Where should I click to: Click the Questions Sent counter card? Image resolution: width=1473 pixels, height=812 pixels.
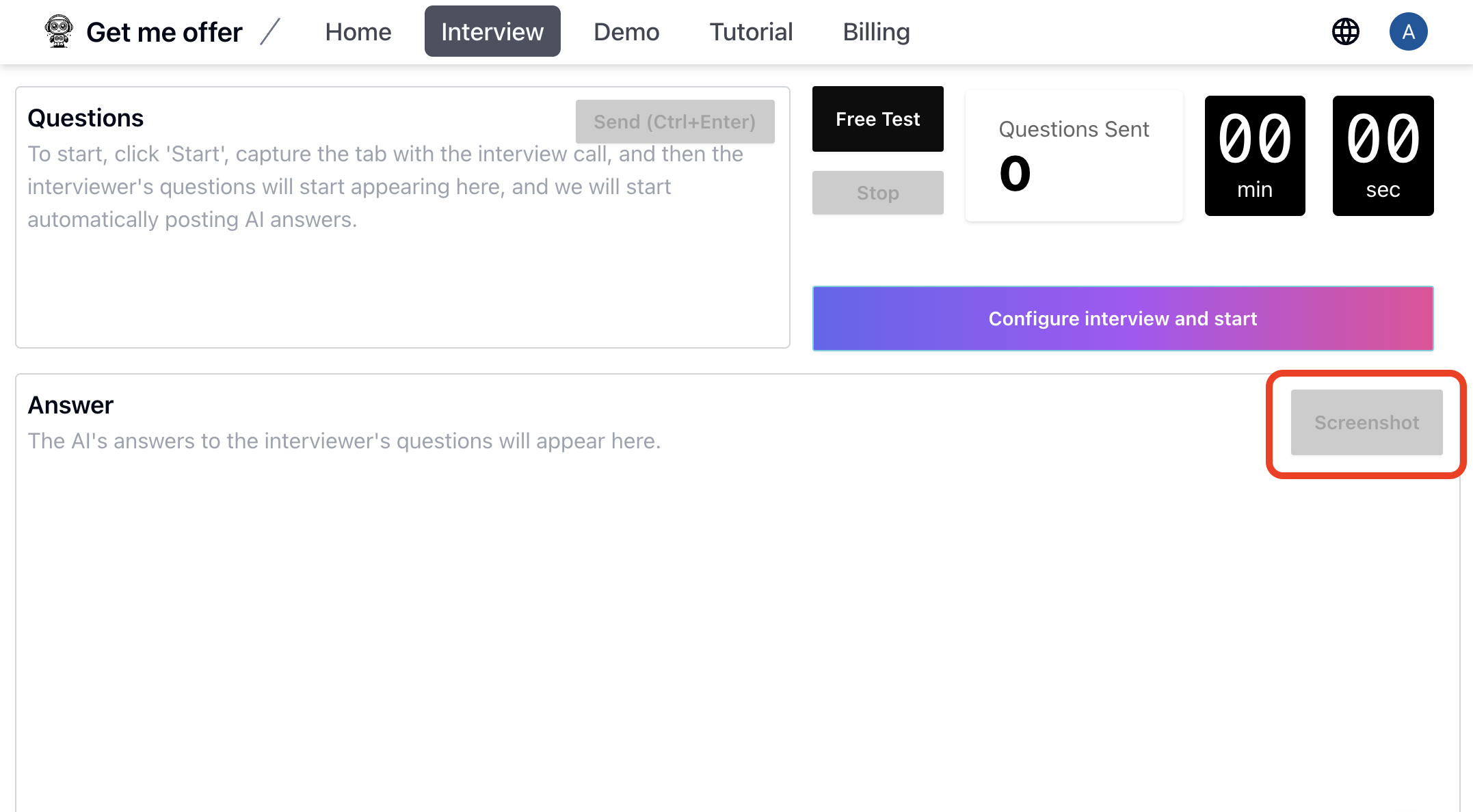point(1074,156)
